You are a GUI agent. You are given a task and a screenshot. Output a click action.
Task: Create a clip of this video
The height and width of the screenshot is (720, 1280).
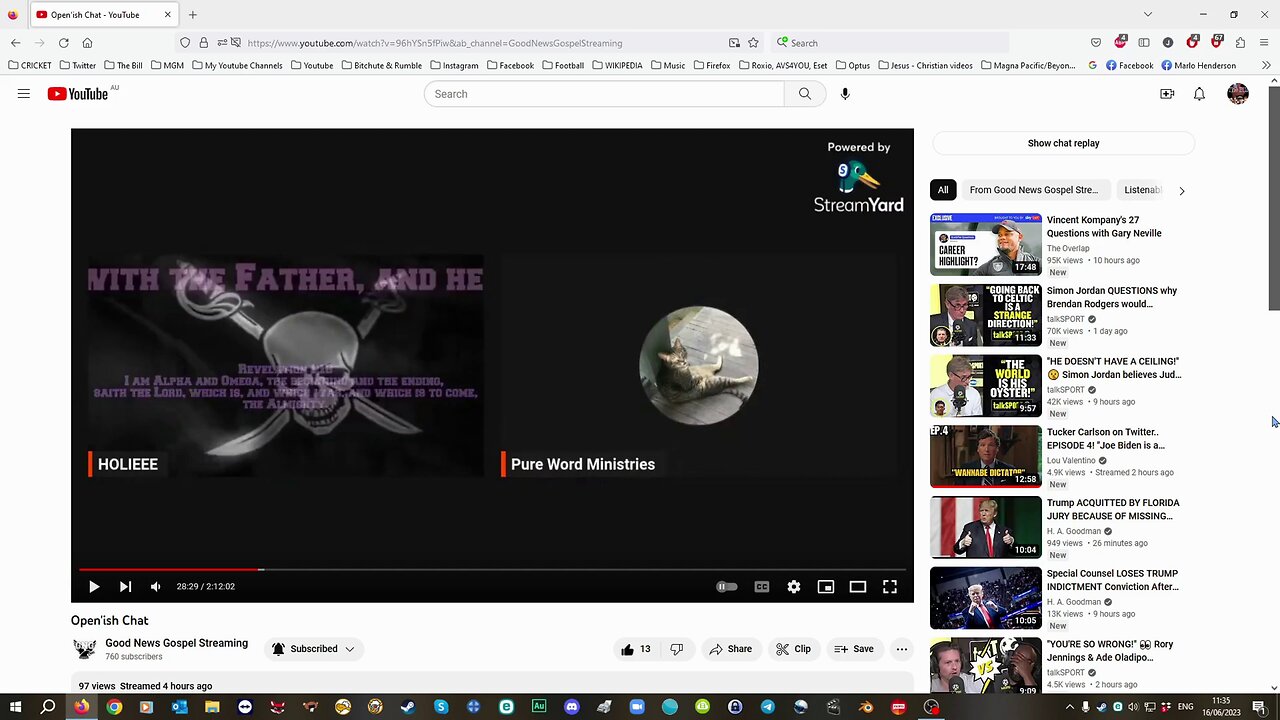794,649
